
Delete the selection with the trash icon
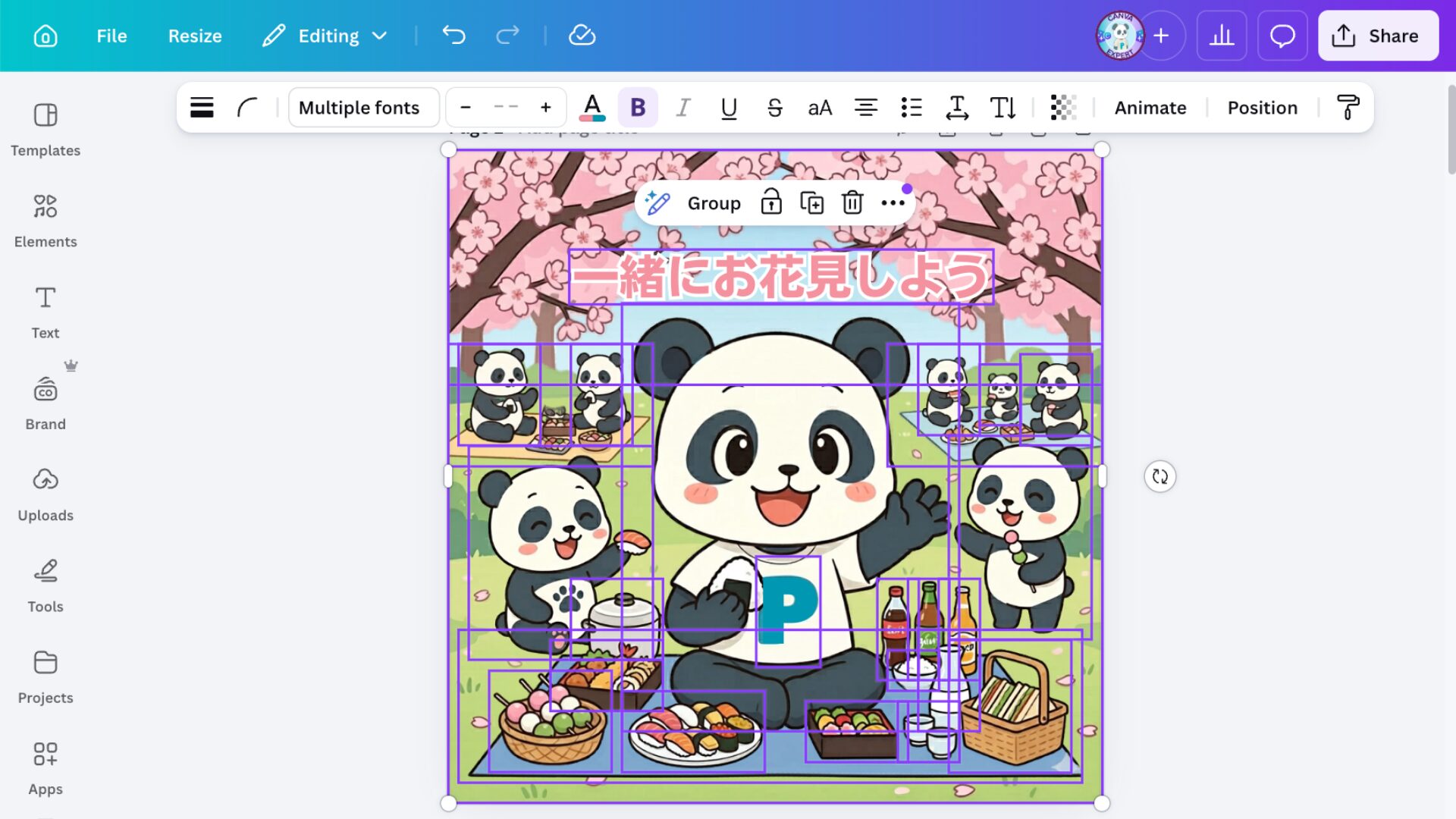click(x=852, y=203)
